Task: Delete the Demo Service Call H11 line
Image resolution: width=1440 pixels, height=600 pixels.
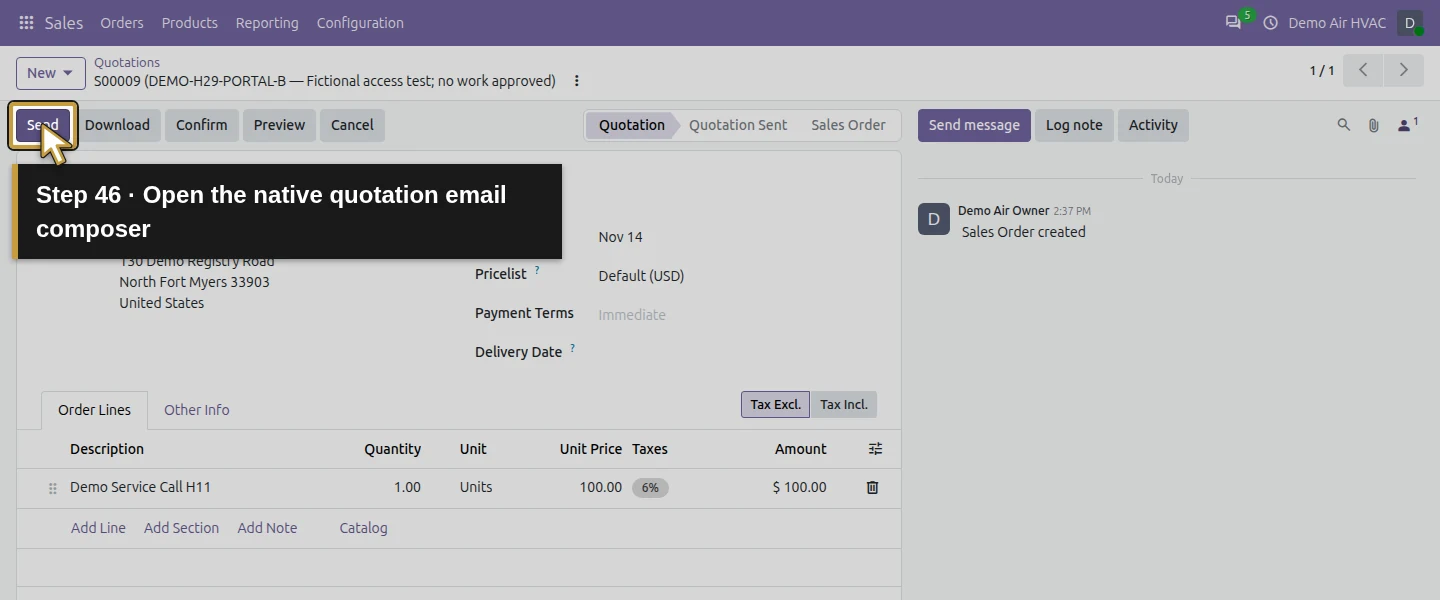Action: (x=872, y=487)
